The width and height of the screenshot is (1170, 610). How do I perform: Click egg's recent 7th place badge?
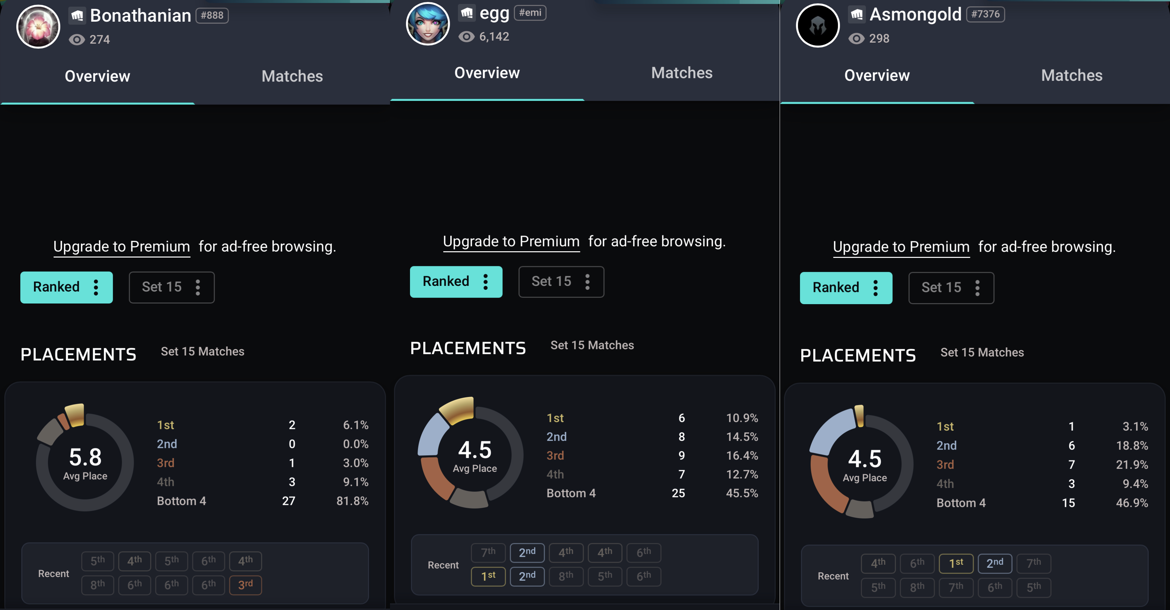click(x=488, y=553)
